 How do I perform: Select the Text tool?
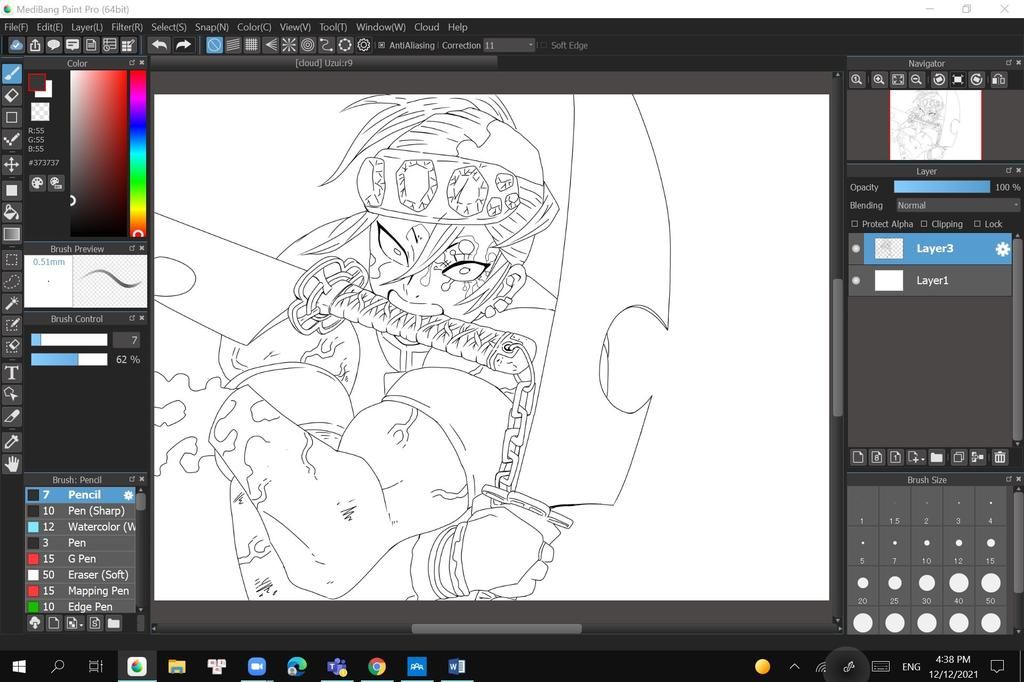click(x=12, y=372)
